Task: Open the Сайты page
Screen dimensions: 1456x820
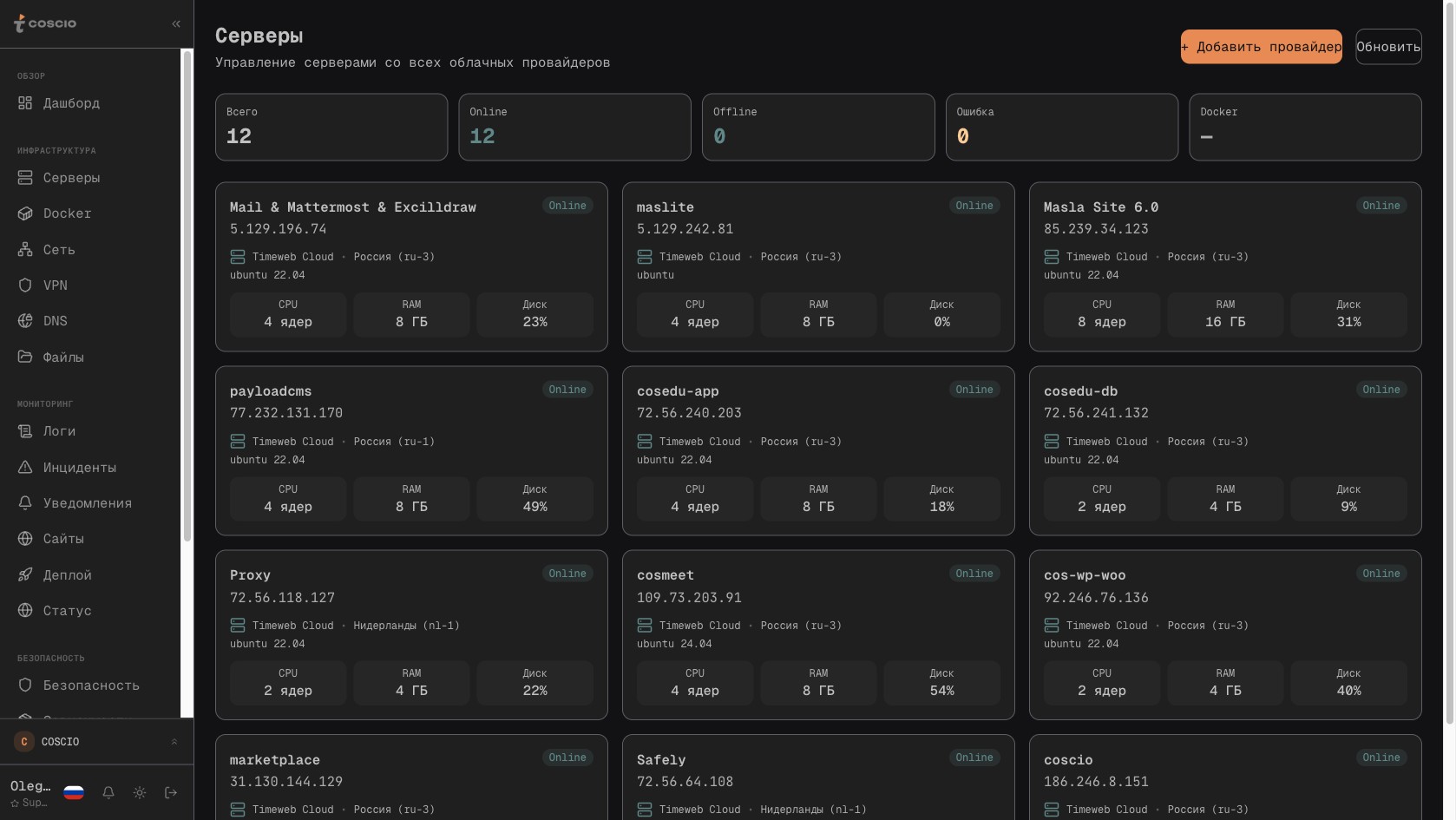Action: click(90, 539)
